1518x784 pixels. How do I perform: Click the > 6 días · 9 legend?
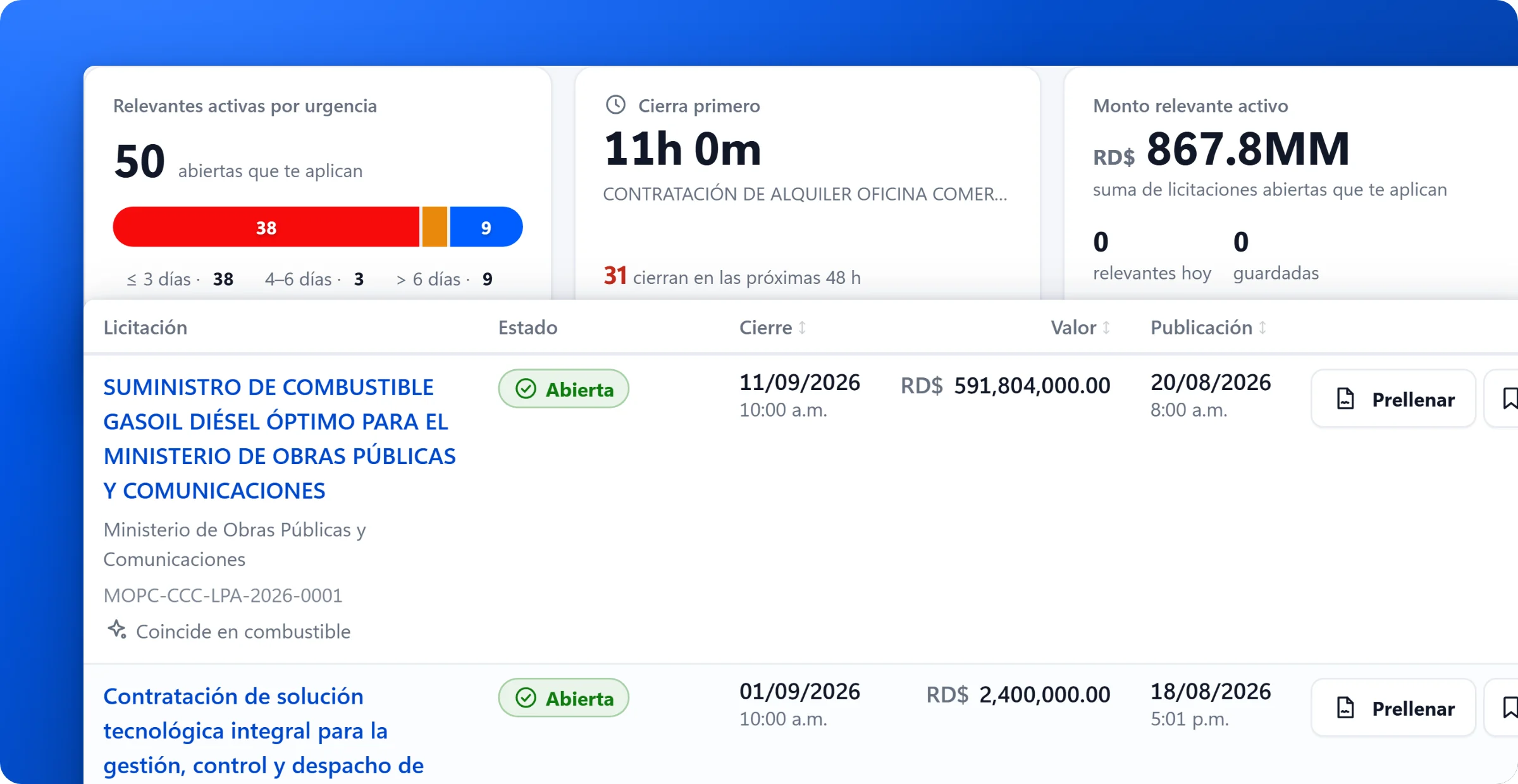[445, 279]
